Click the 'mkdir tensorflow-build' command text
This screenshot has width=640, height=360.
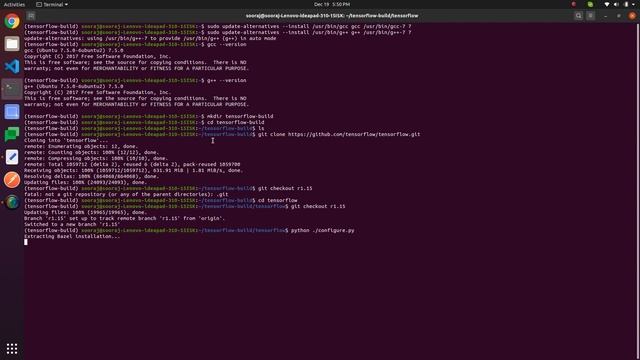pyautogui.click(x=240, y=116)
